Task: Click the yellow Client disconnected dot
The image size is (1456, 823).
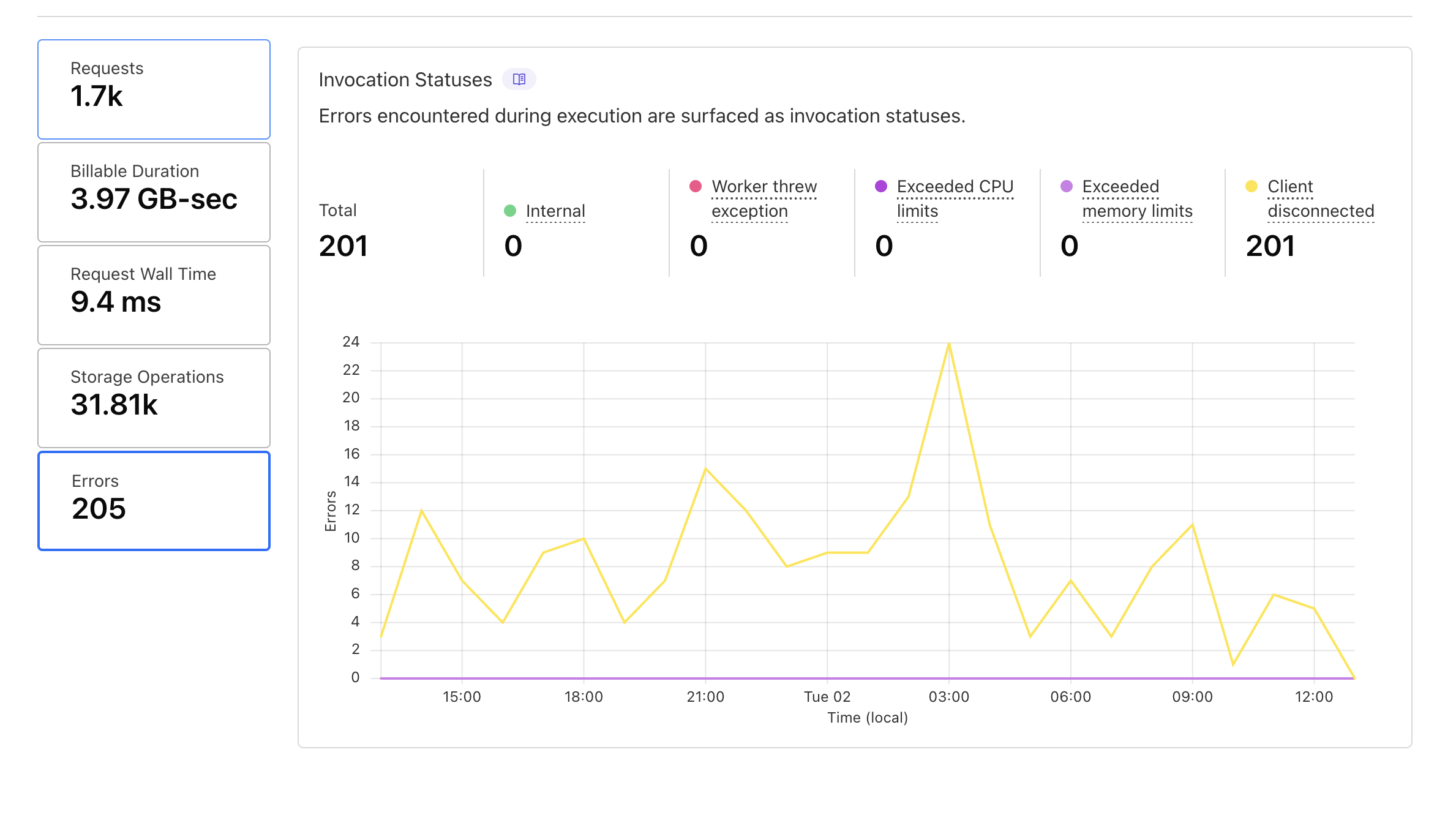Action: point(1251,186)
